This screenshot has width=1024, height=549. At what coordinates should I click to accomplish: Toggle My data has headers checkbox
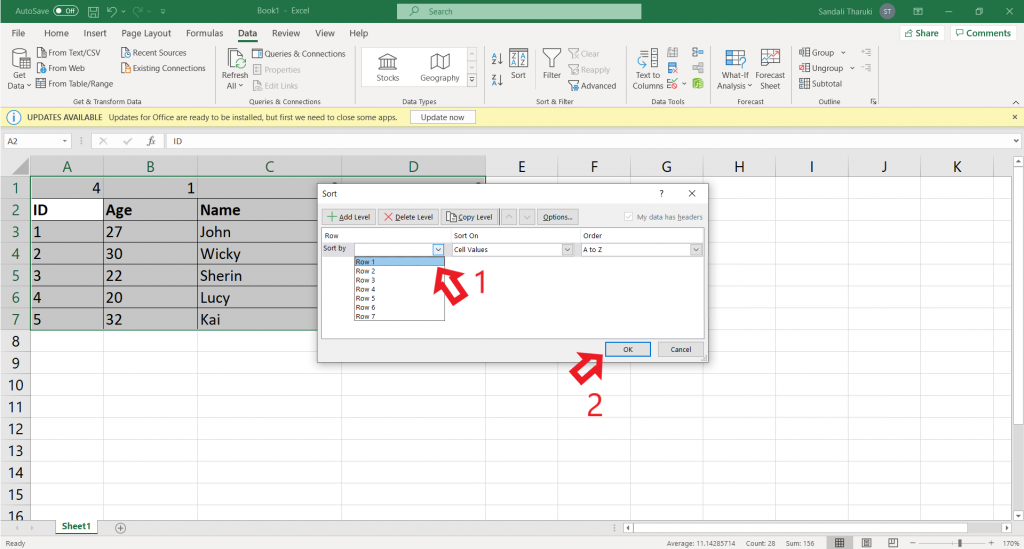(x=628, y=217)
